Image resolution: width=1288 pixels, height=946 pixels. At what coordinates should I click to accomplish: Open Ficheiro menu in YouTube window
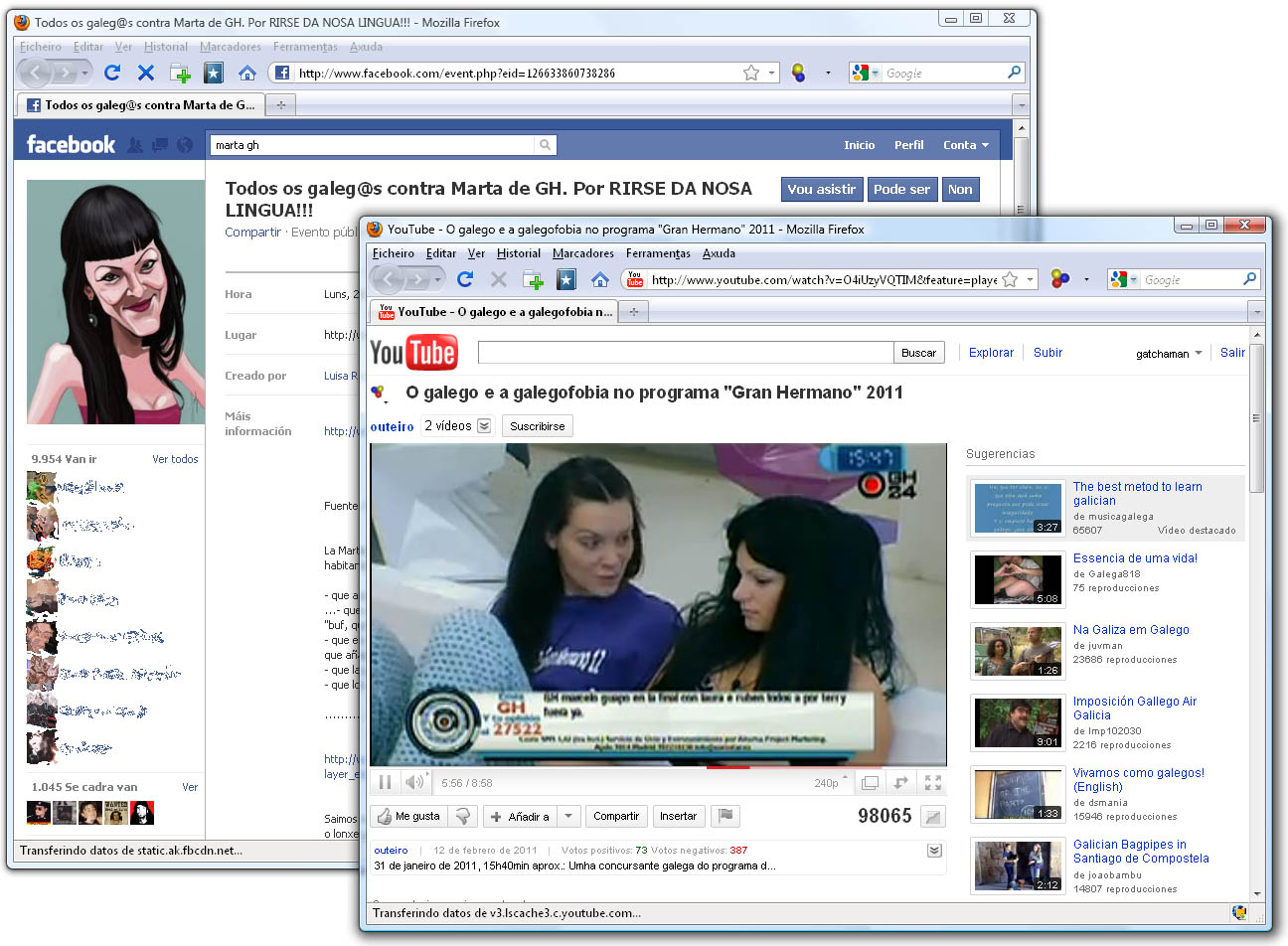point(393,253)
